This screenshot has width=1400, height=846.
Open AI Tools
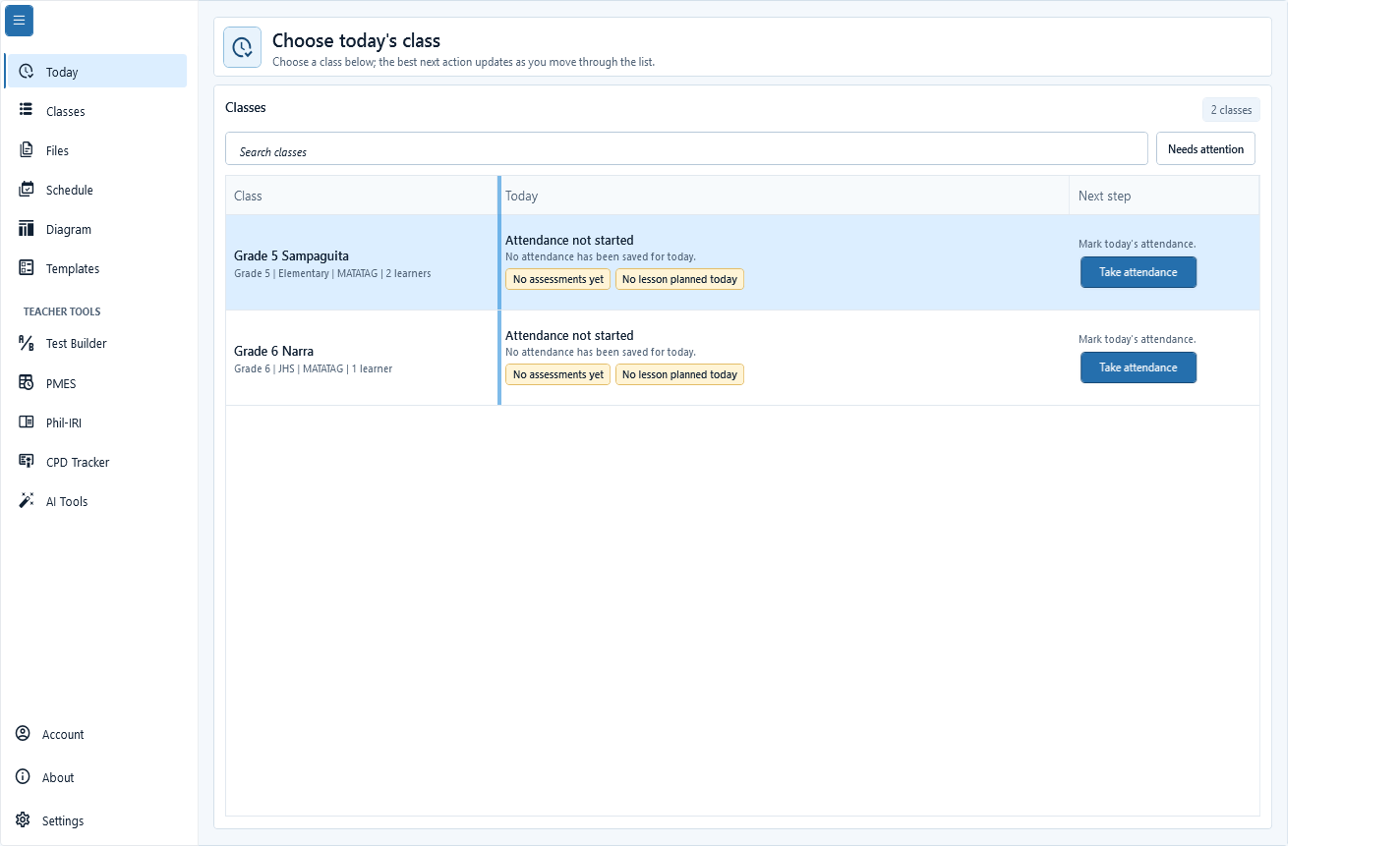tap(95, 501)
